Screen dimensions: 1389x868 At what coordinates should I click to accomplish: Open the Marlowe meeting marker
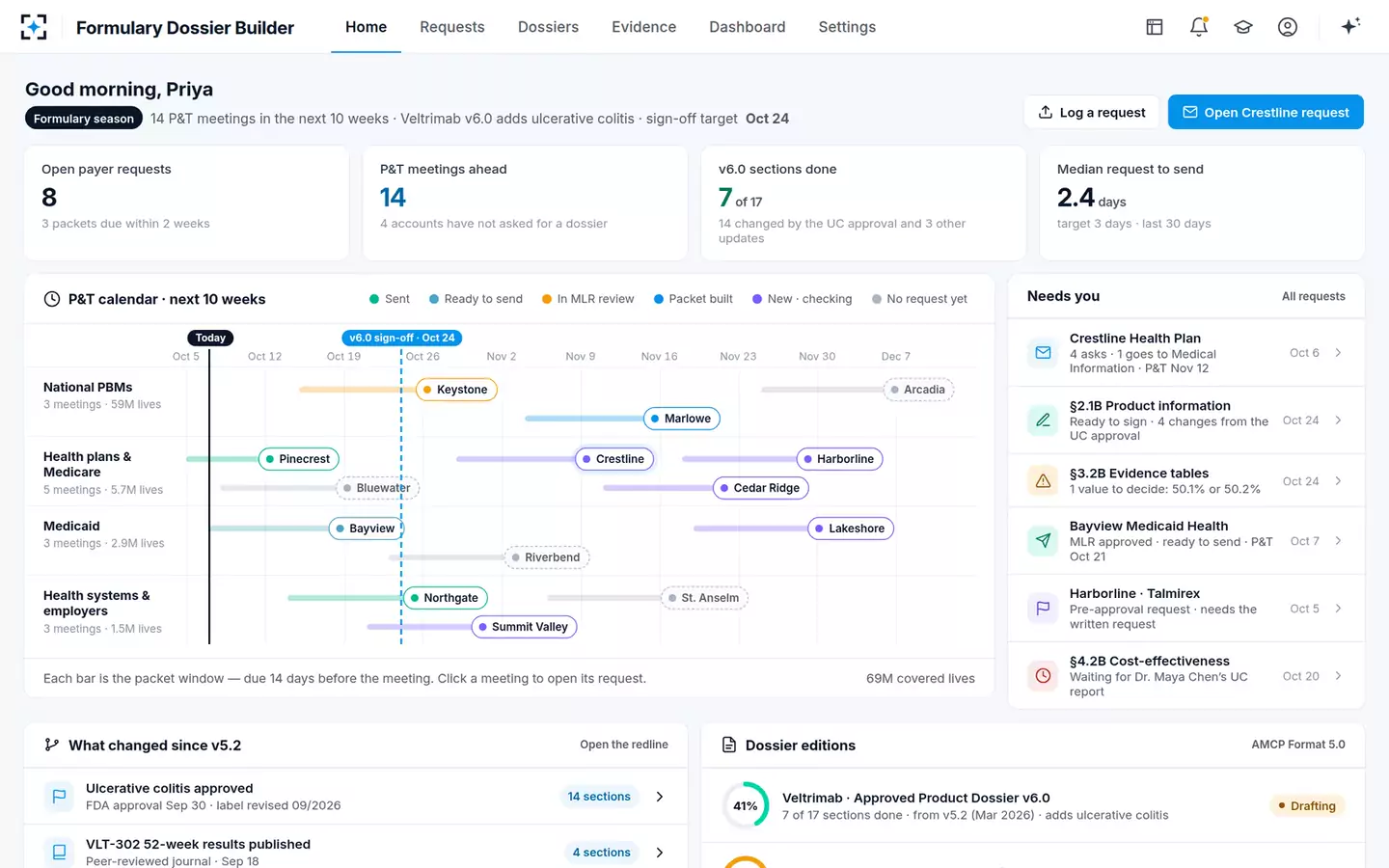(681, 419)
